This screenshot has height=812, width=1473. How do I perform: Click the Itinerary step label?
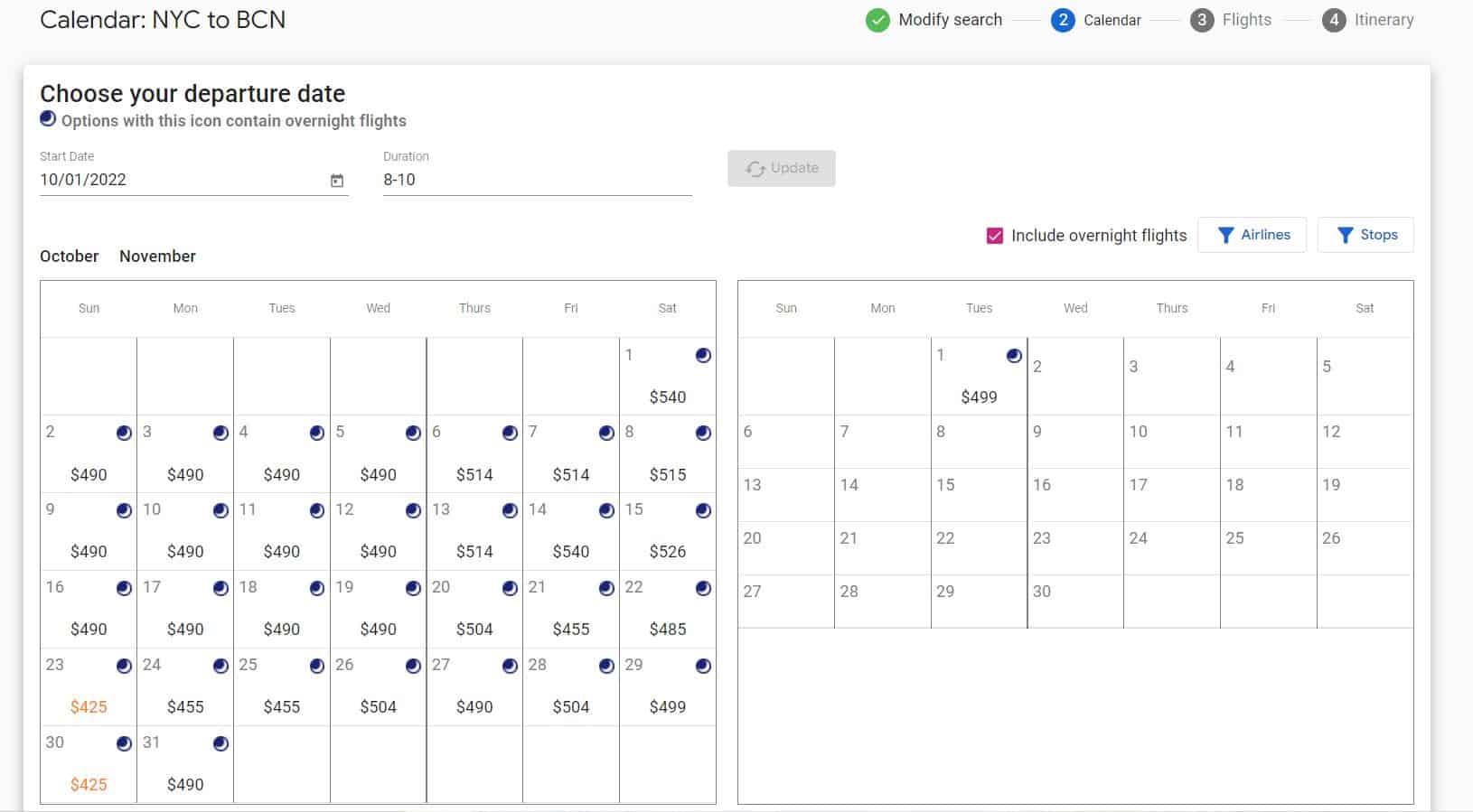pos(1384,20)
